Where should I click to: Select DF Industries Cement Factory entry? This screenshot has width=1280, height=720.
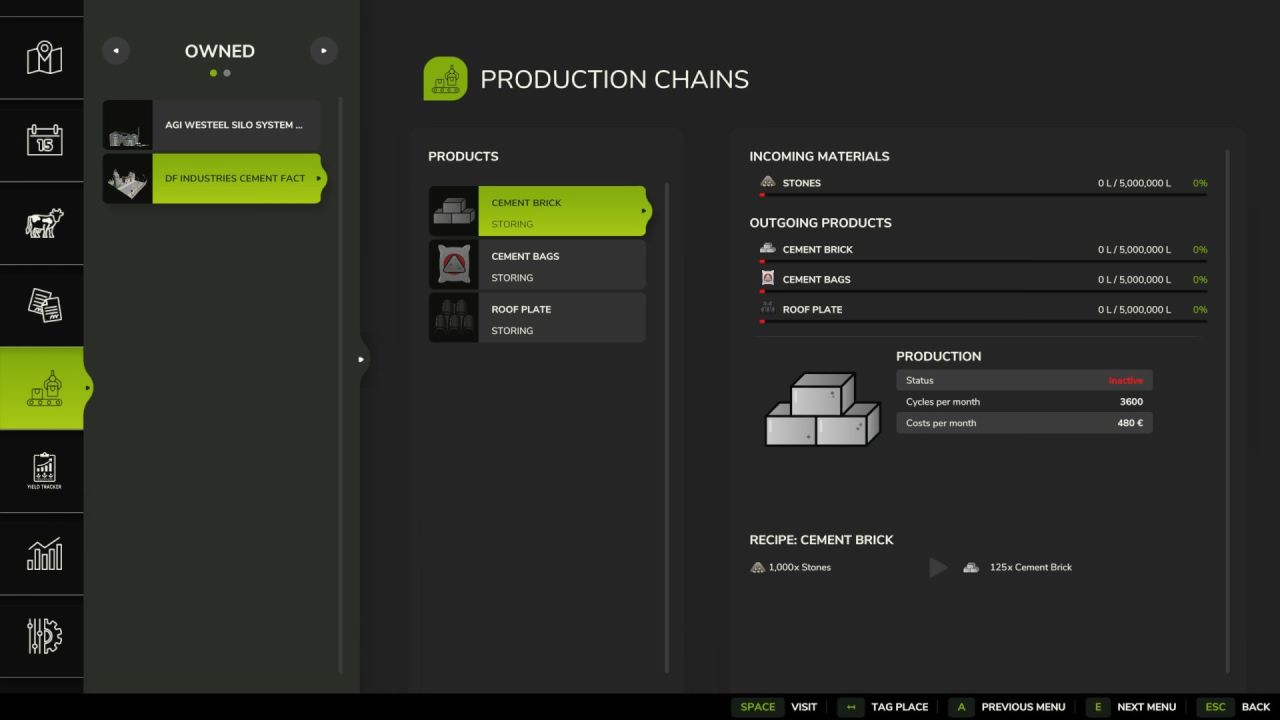[212, 178]
